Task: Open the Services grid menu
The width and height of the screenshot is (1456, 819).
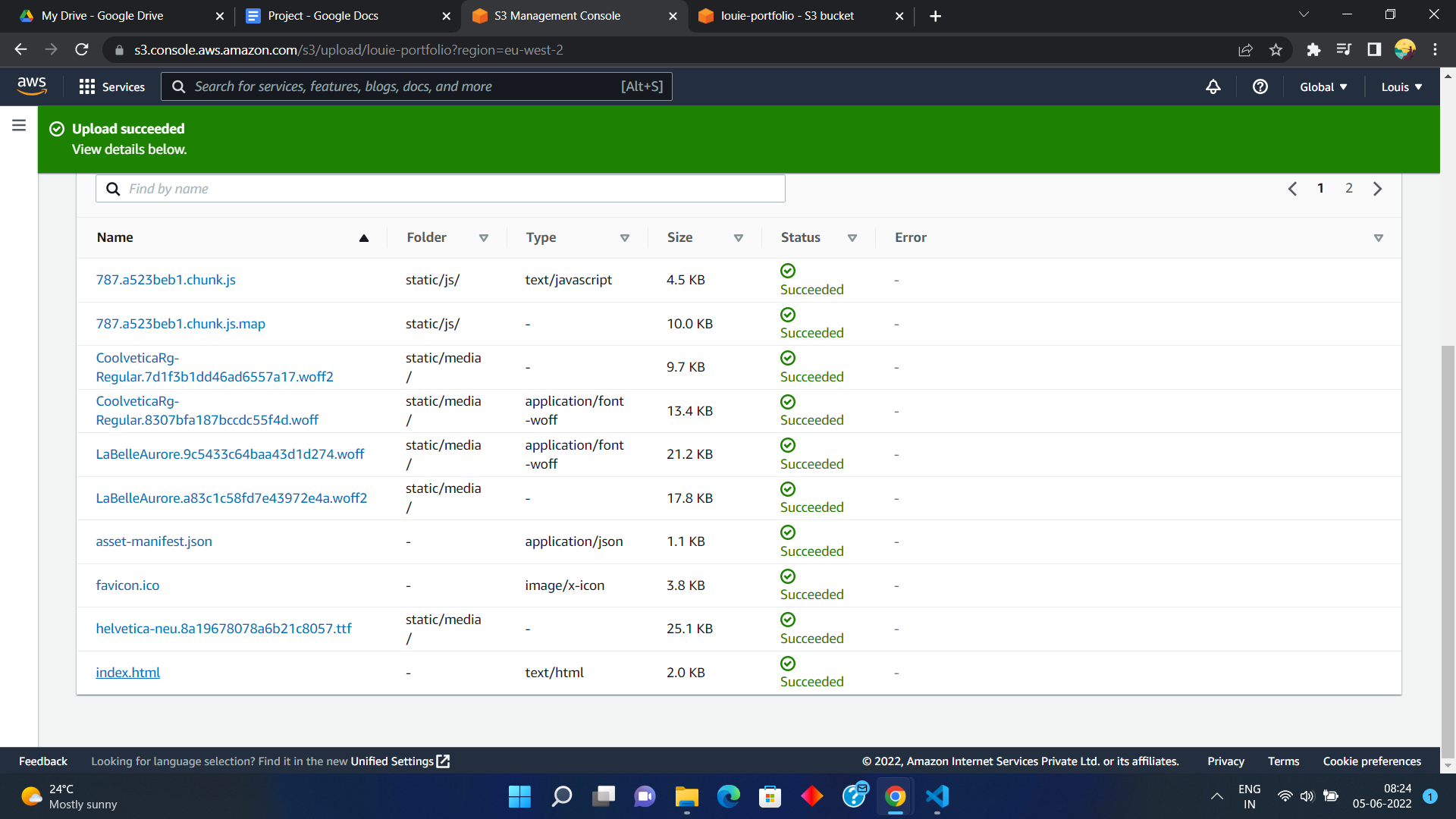Action: point(111,86)
